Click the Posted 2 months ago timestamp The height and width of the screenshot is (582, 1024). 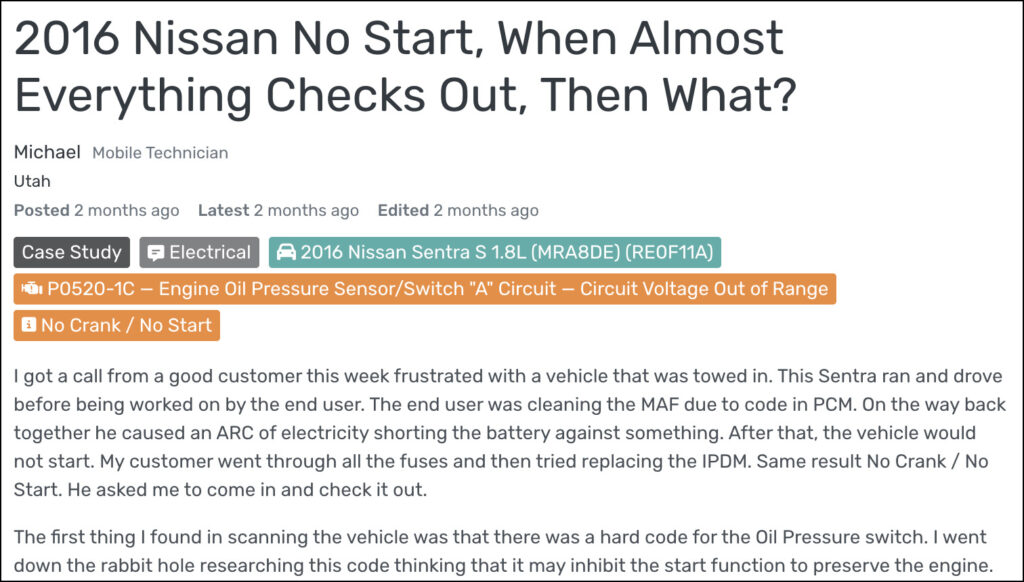click(x=97, y=210)
